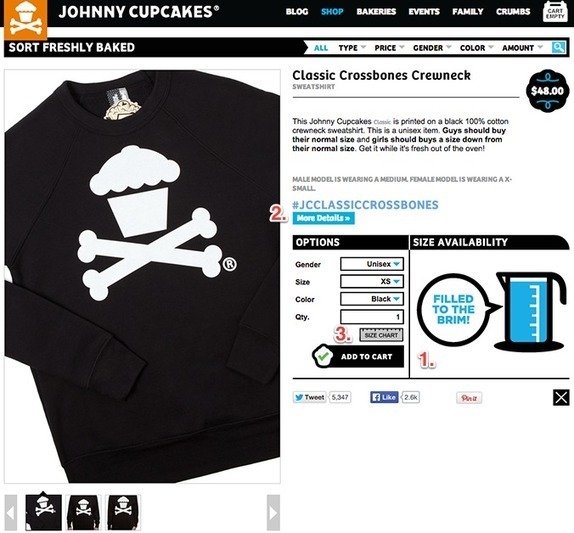Click the measuring cup availability icon
Viewport: 574px width, 533px height.
coord(530,312)
